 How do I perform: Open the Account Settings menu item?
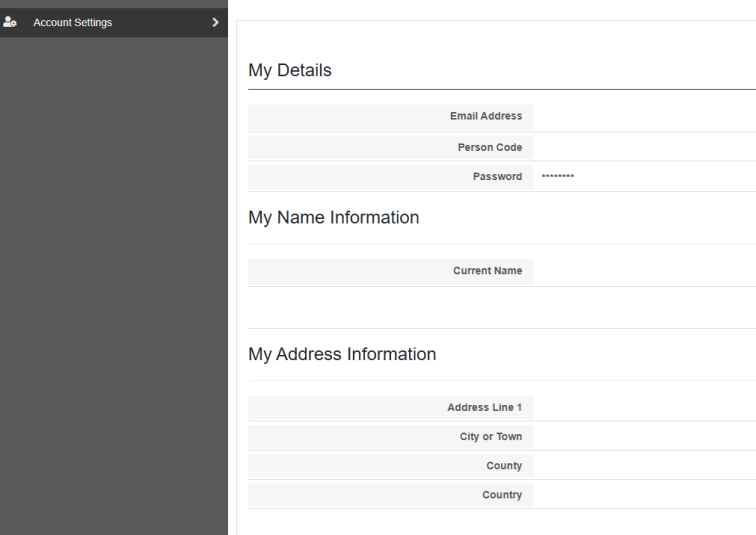tap(114, 22)
